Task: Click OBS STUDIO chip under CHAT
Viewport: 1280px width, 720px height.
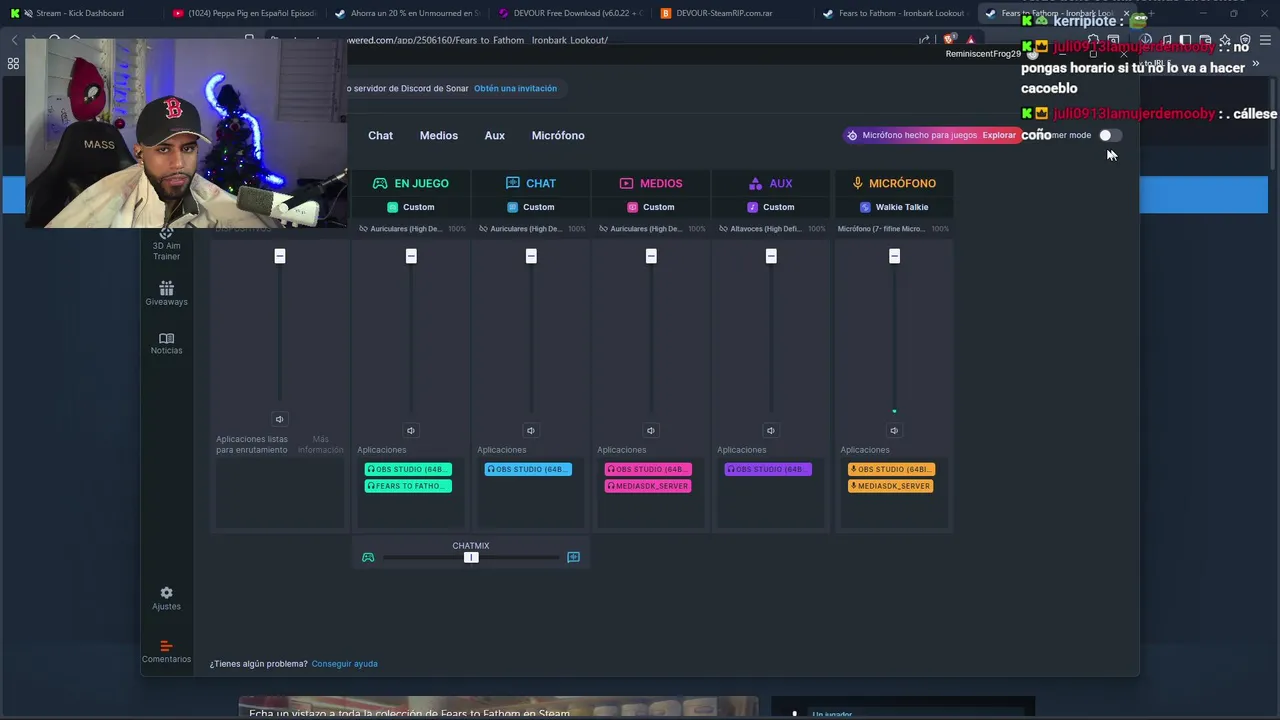Action: (x=528, y=469)
